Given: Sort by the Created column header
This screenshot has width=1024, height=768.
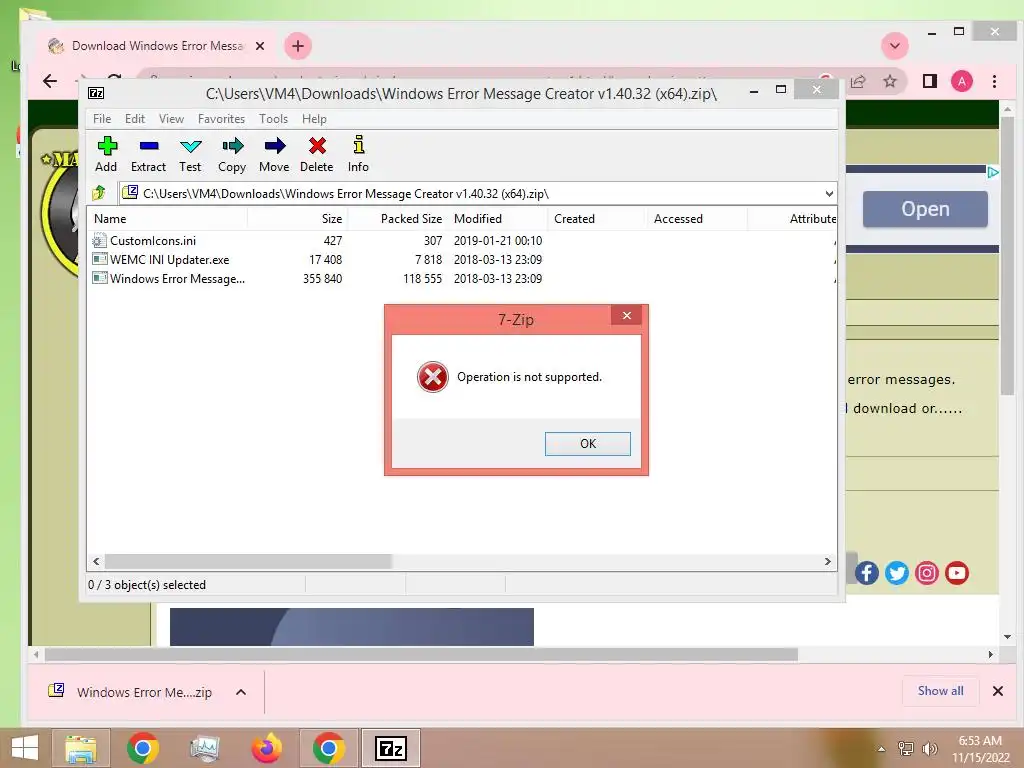Looking at the screenshot, I should click(598, 219).
